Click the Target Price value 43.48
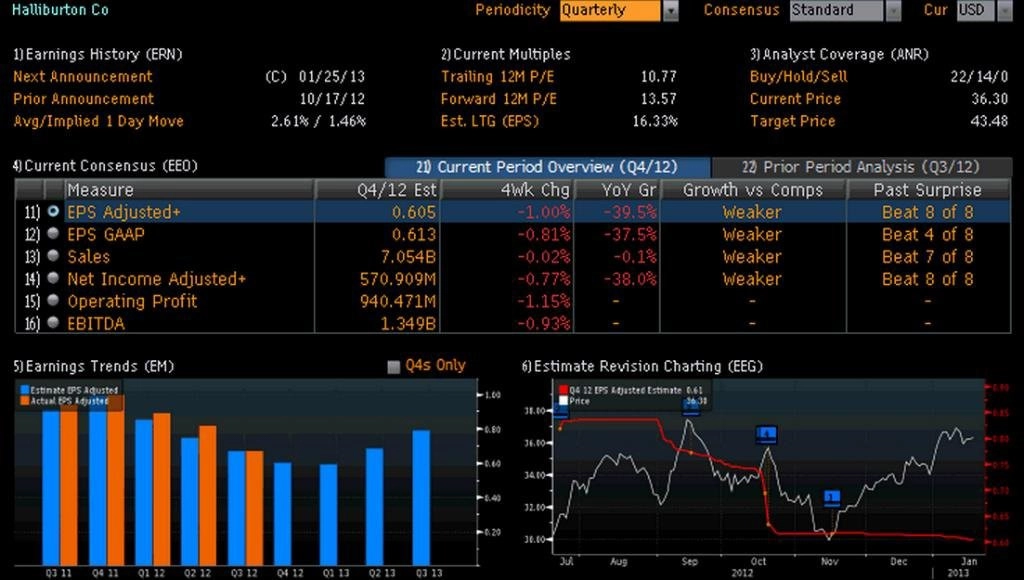The height and width of the screenshot is (580, 1024). coord(989,121)
